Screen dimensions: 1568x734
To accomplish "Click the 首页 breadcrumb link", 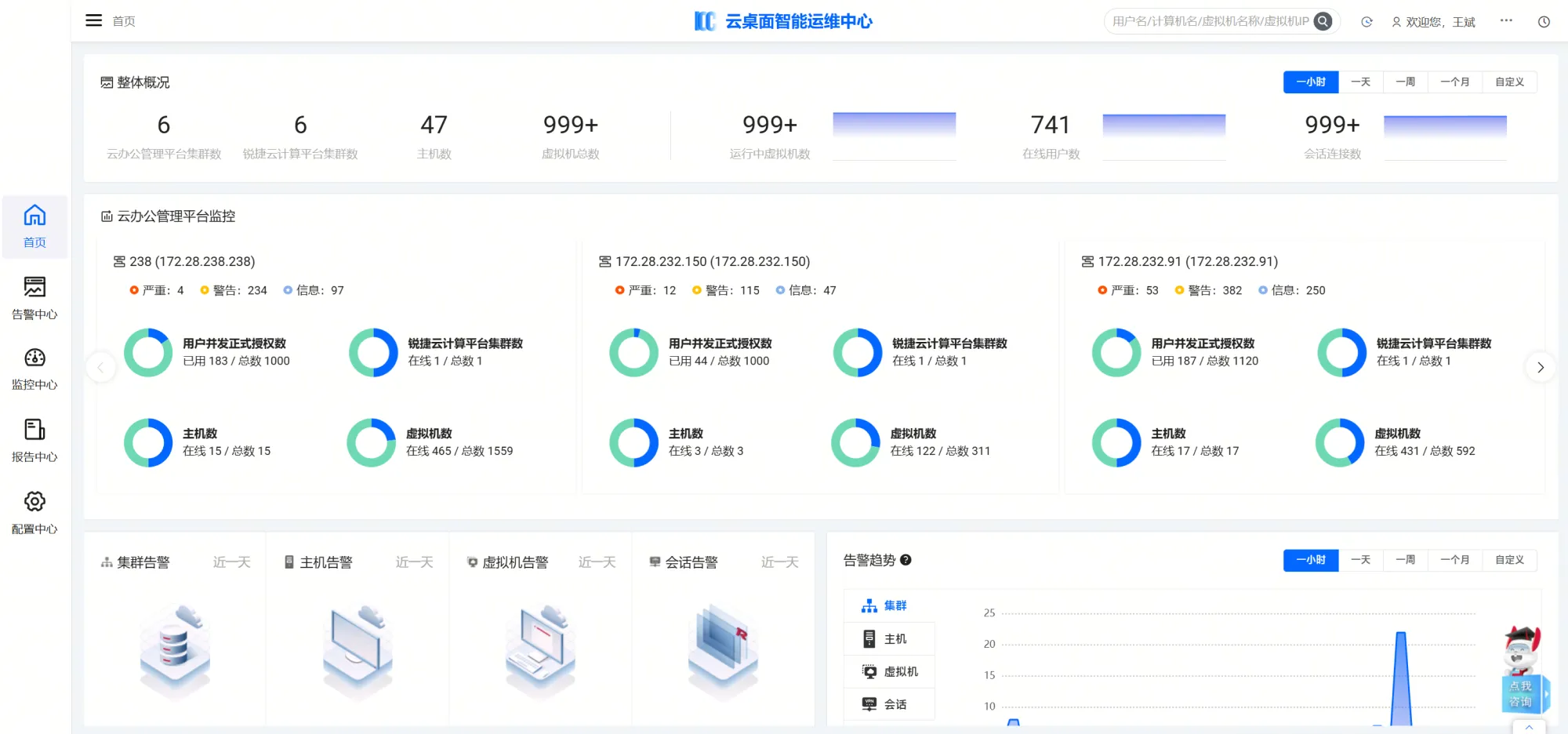I will coord(124,21).
